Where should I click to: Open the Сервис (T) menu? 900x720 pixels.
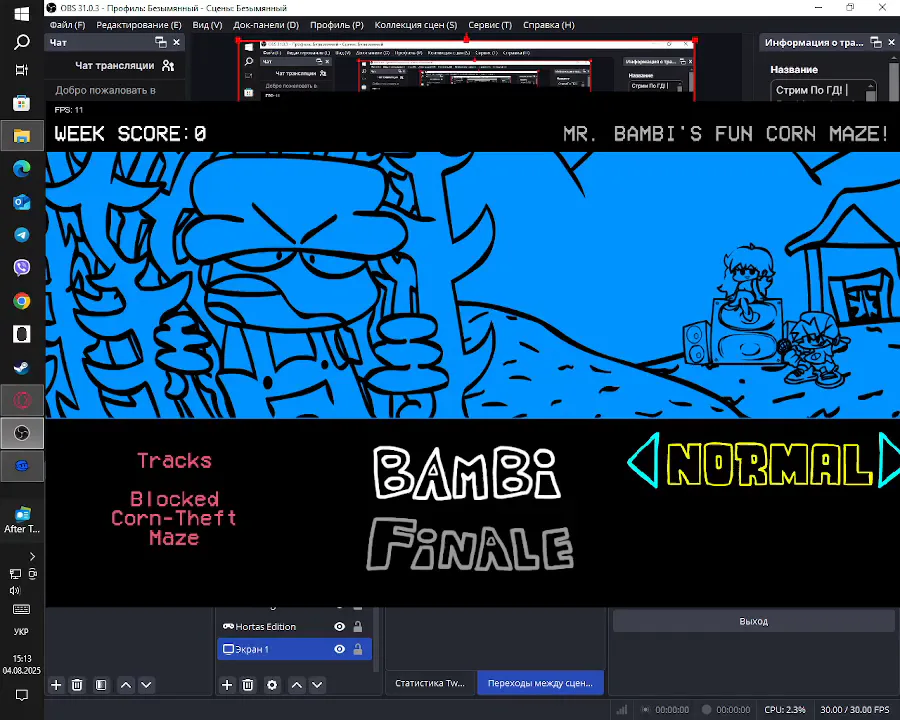[x=490, y=25]
